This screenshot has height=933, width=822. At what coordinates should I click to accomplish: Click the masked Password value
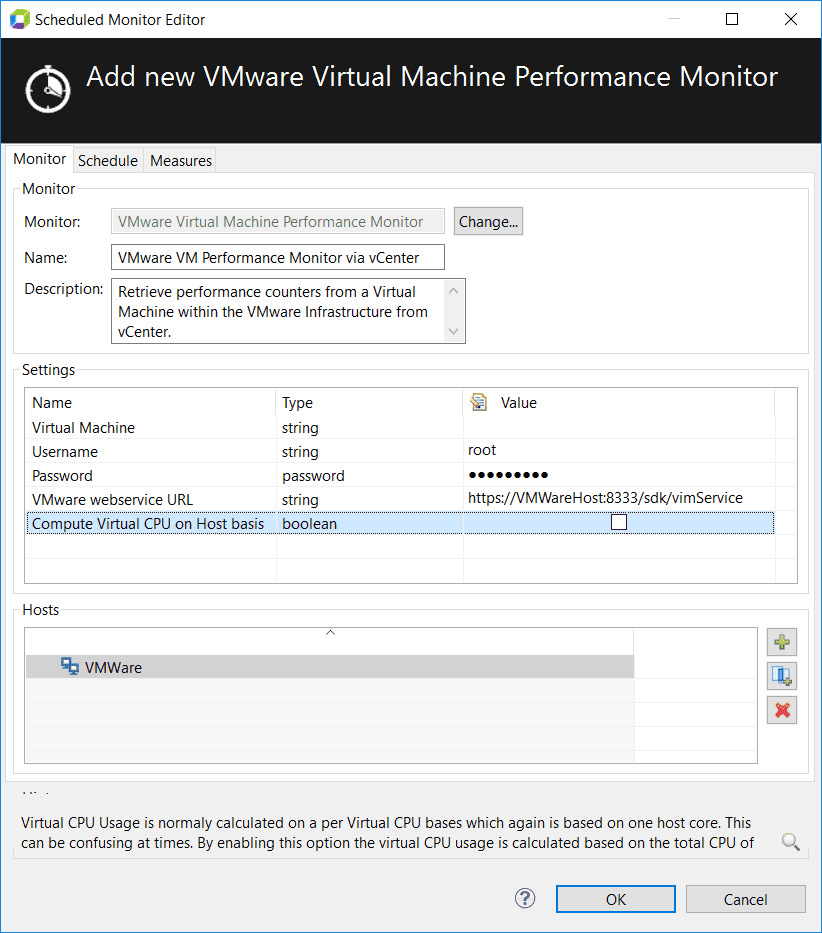click(x=508, y=475)
